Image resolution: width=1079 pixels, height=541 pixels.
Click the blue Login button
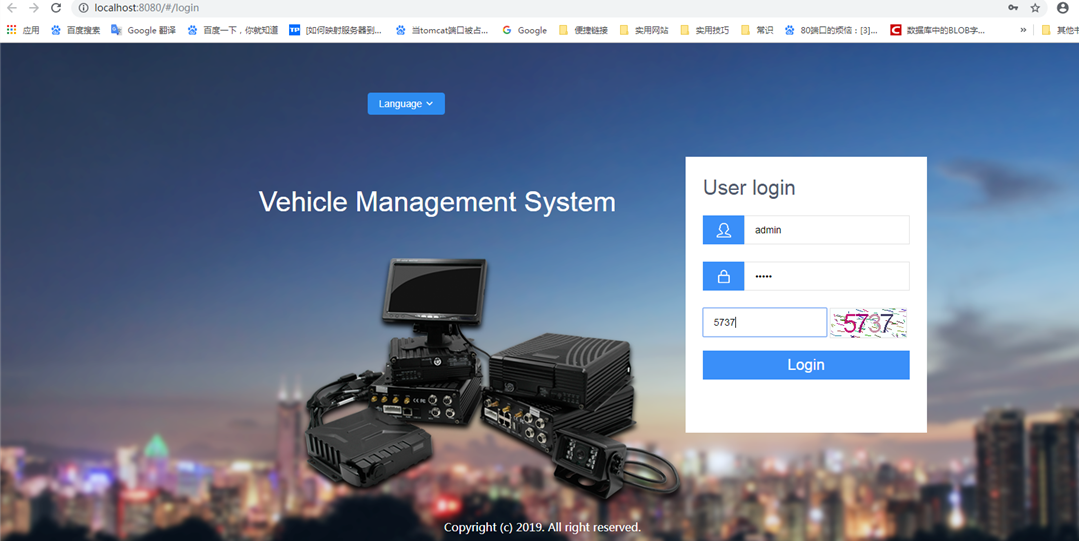point(806,365)
